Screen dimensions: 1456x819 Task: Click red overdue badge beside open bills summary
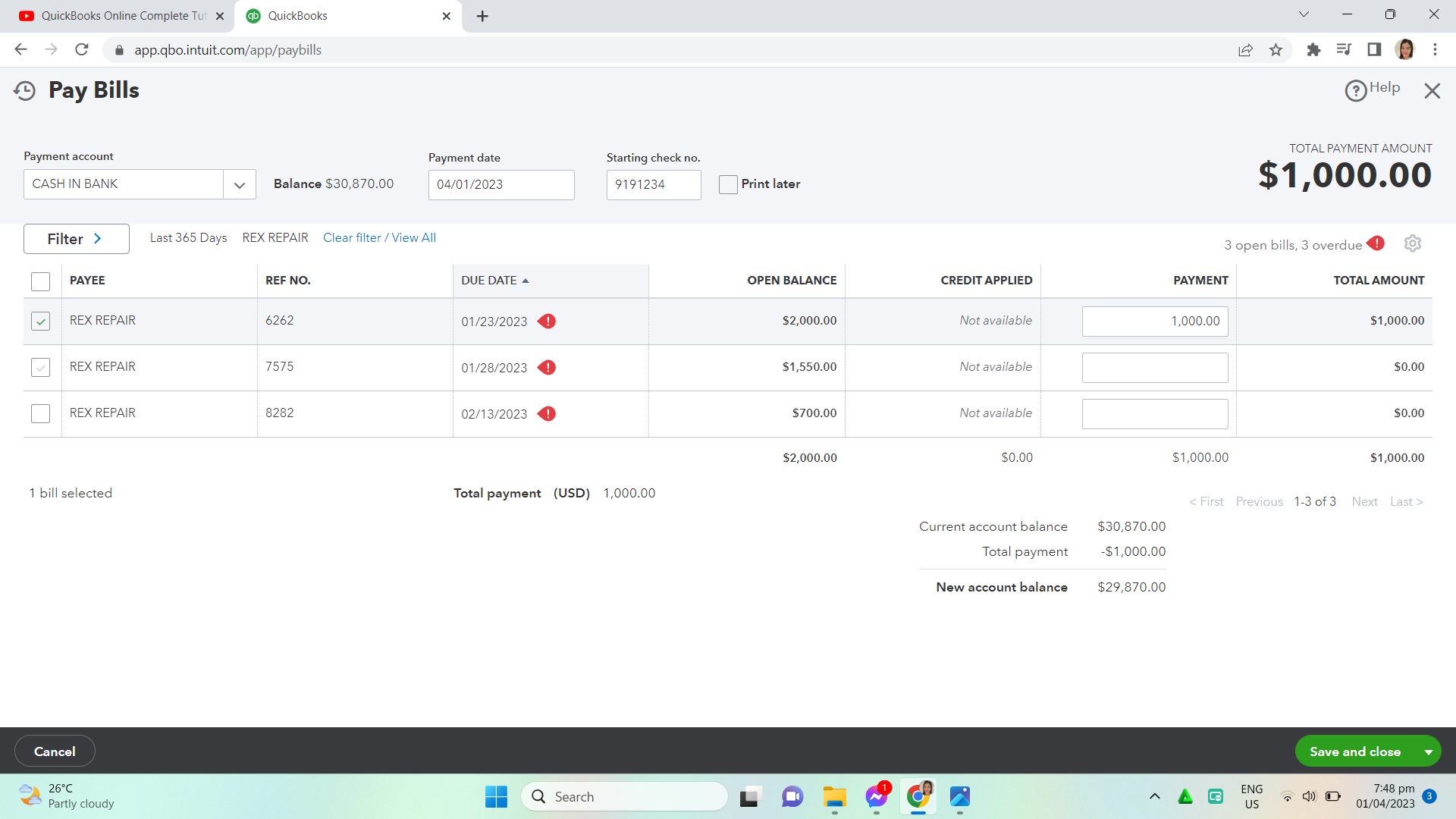1376,243
